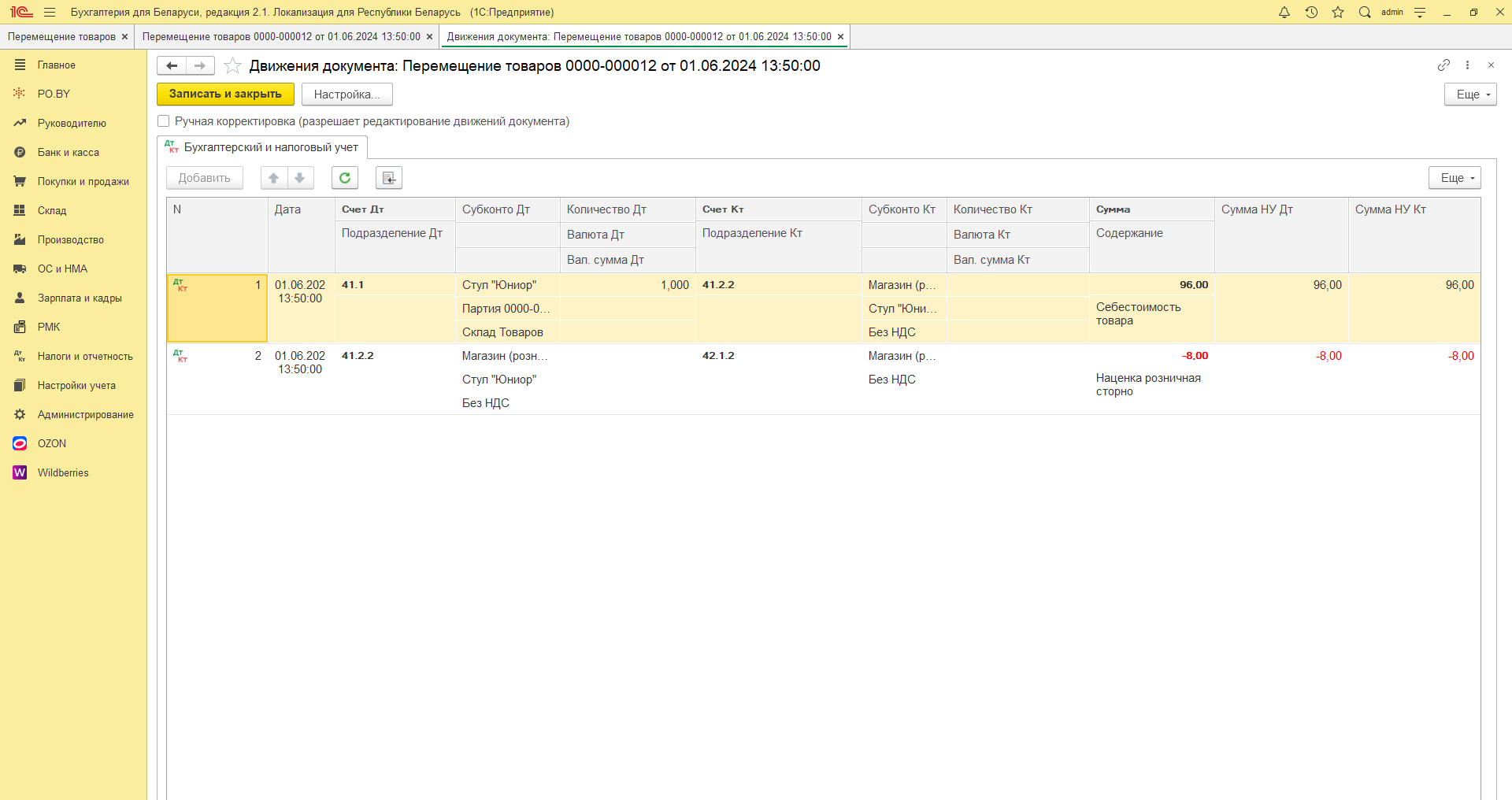Select Бухгалтерский и налоговый учет tab

(x=262, y=147)
